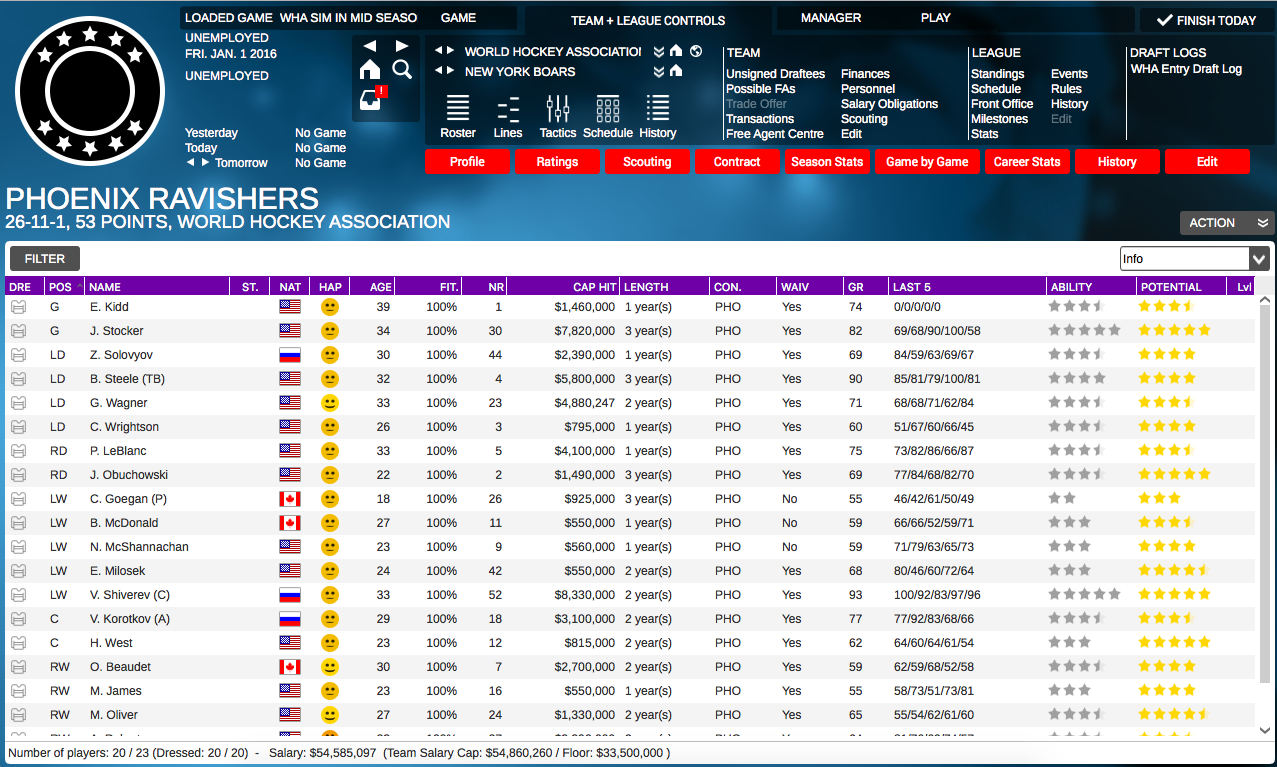The image size is (1277, 767).
Task: Click the globe icon beside World Hockey Association
Action: point(694,51)
